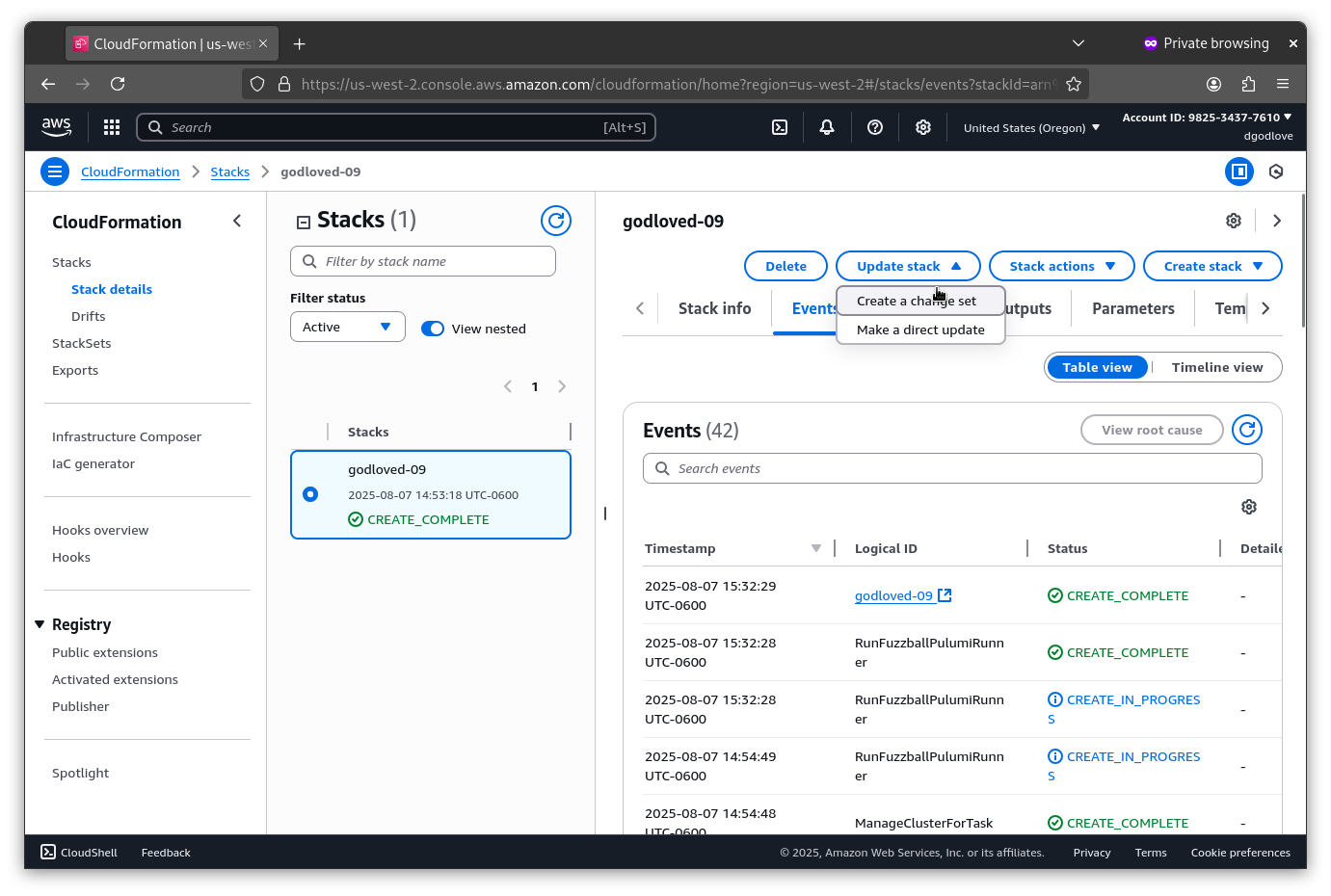Open the Parameters tab
This screenshot has height=896, width=1331.
point(1132,308)
